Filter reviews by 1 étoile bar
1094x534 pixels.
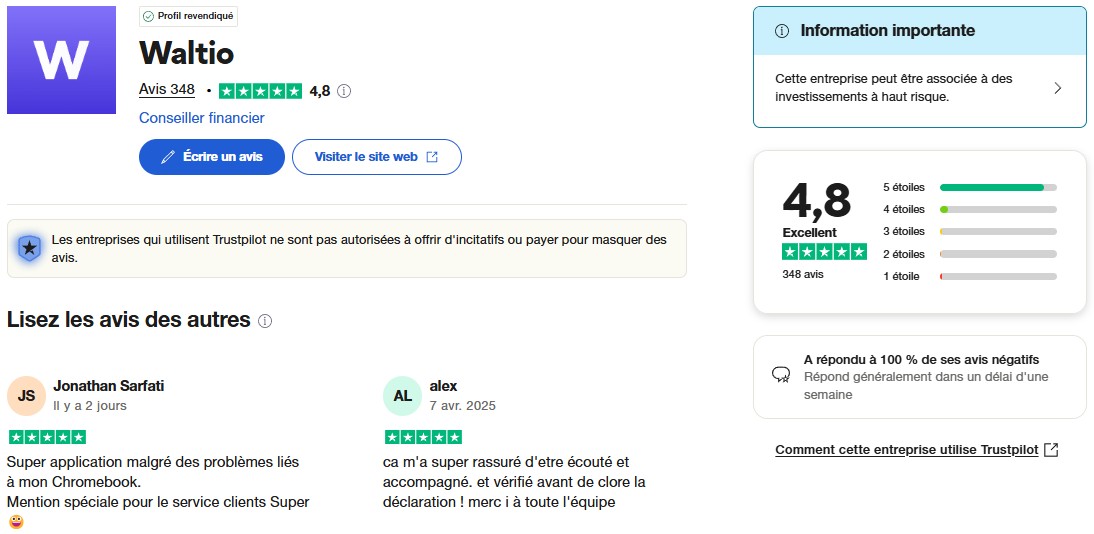(997, 276)
